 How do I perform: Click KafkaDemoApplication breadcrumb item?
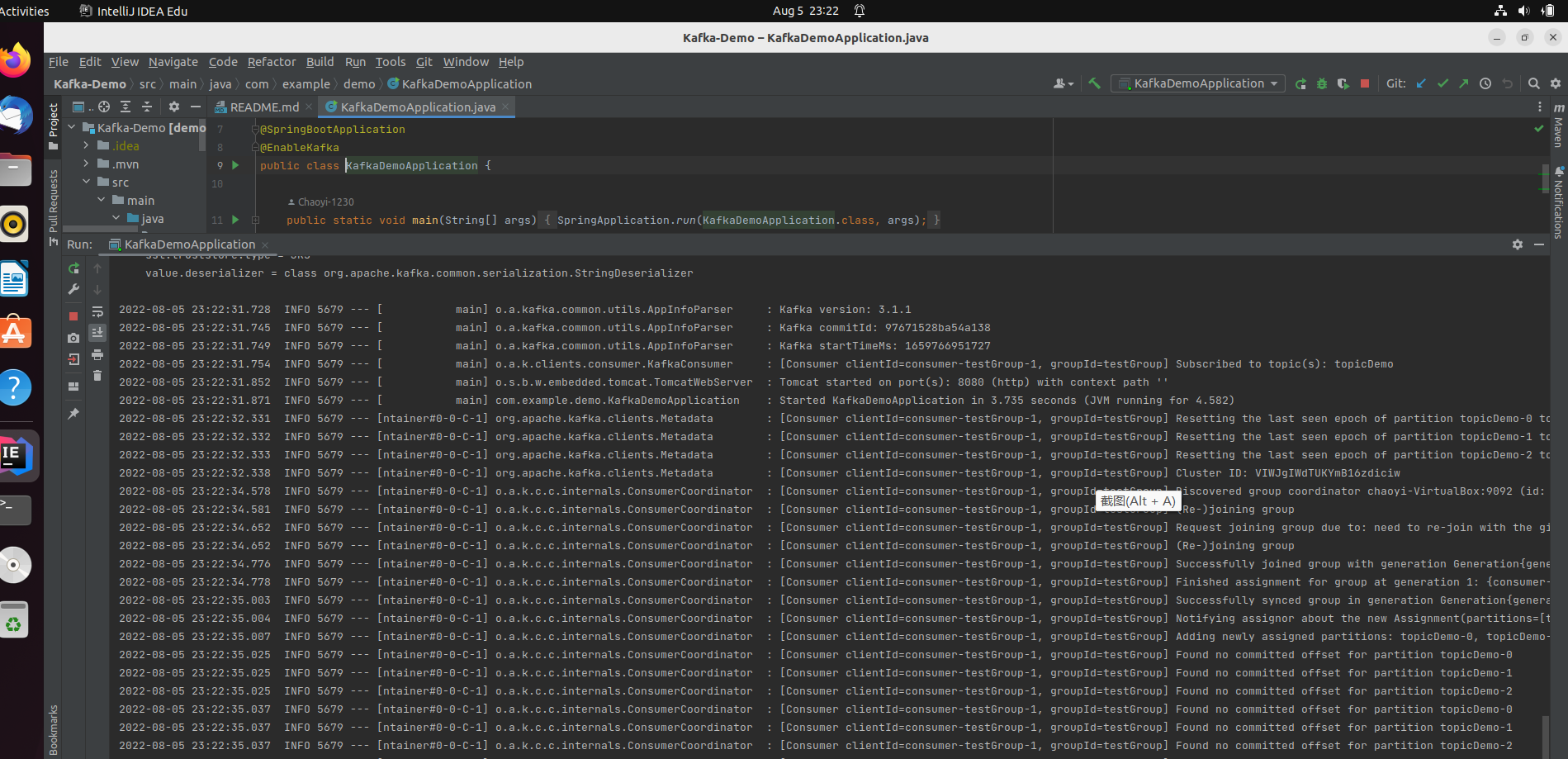(460, 84)
